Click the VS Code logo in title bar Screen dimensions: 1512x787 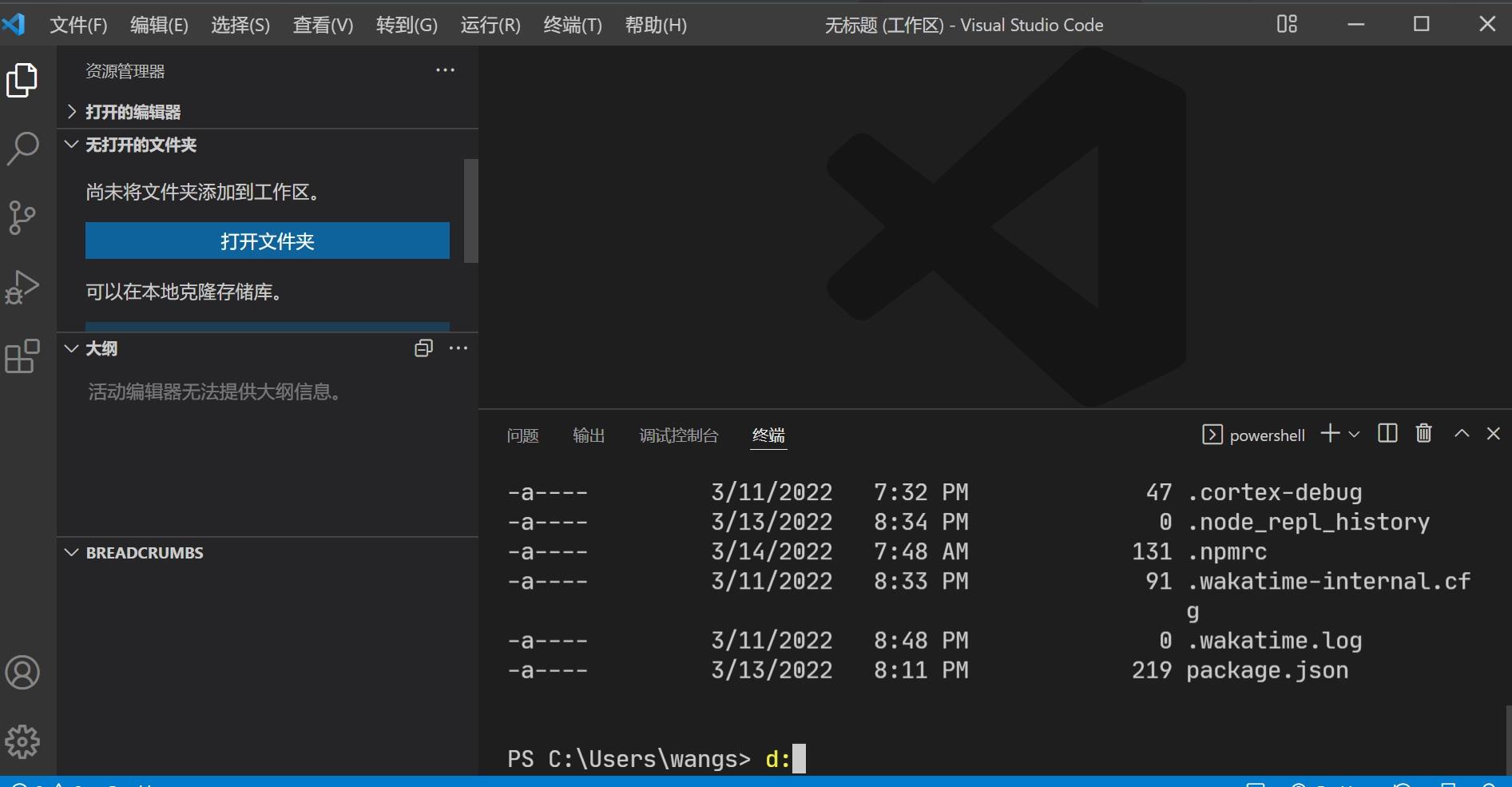pos(14,24)
